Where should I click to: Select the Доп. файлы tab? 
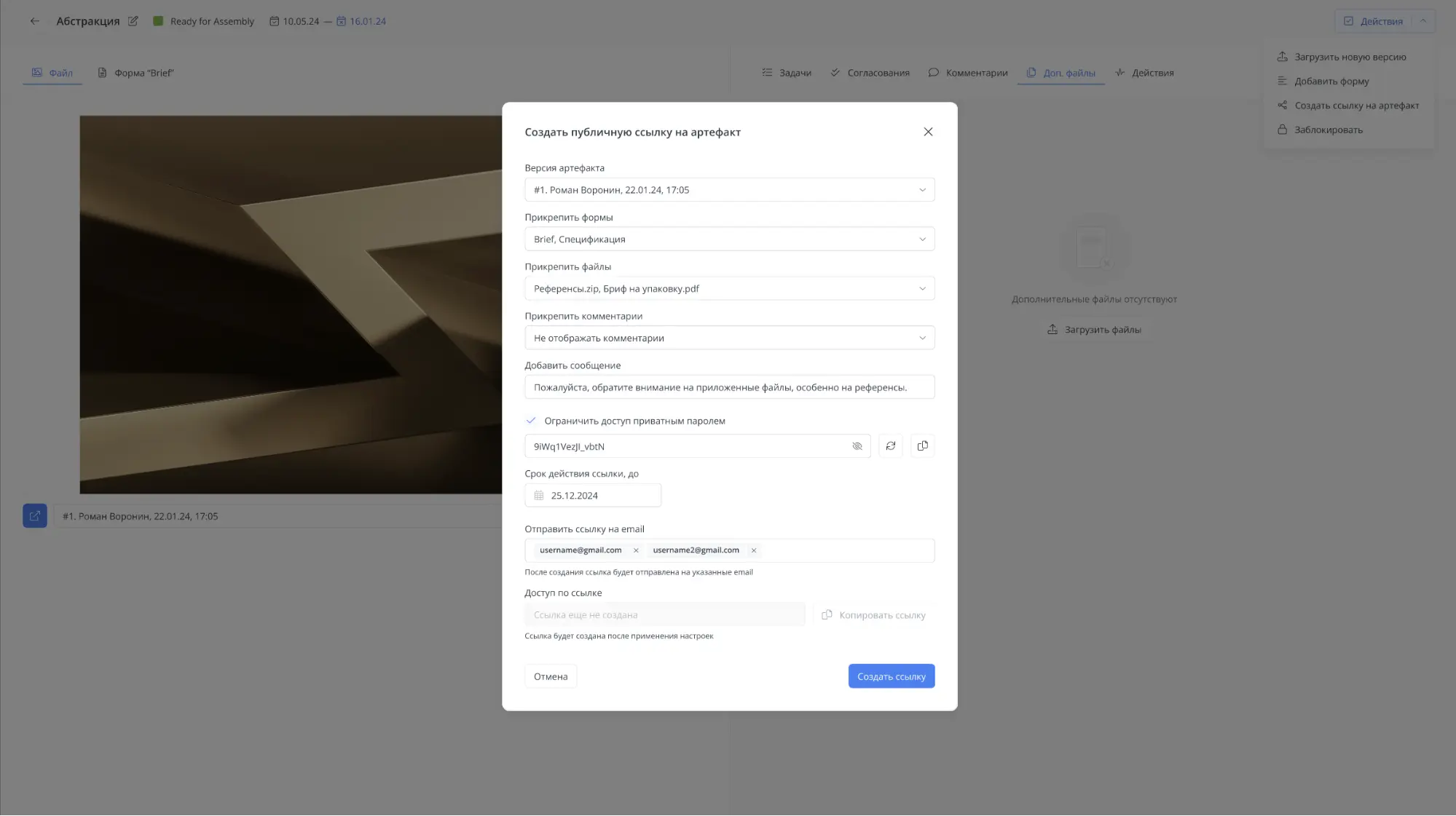click(1060, 73)
